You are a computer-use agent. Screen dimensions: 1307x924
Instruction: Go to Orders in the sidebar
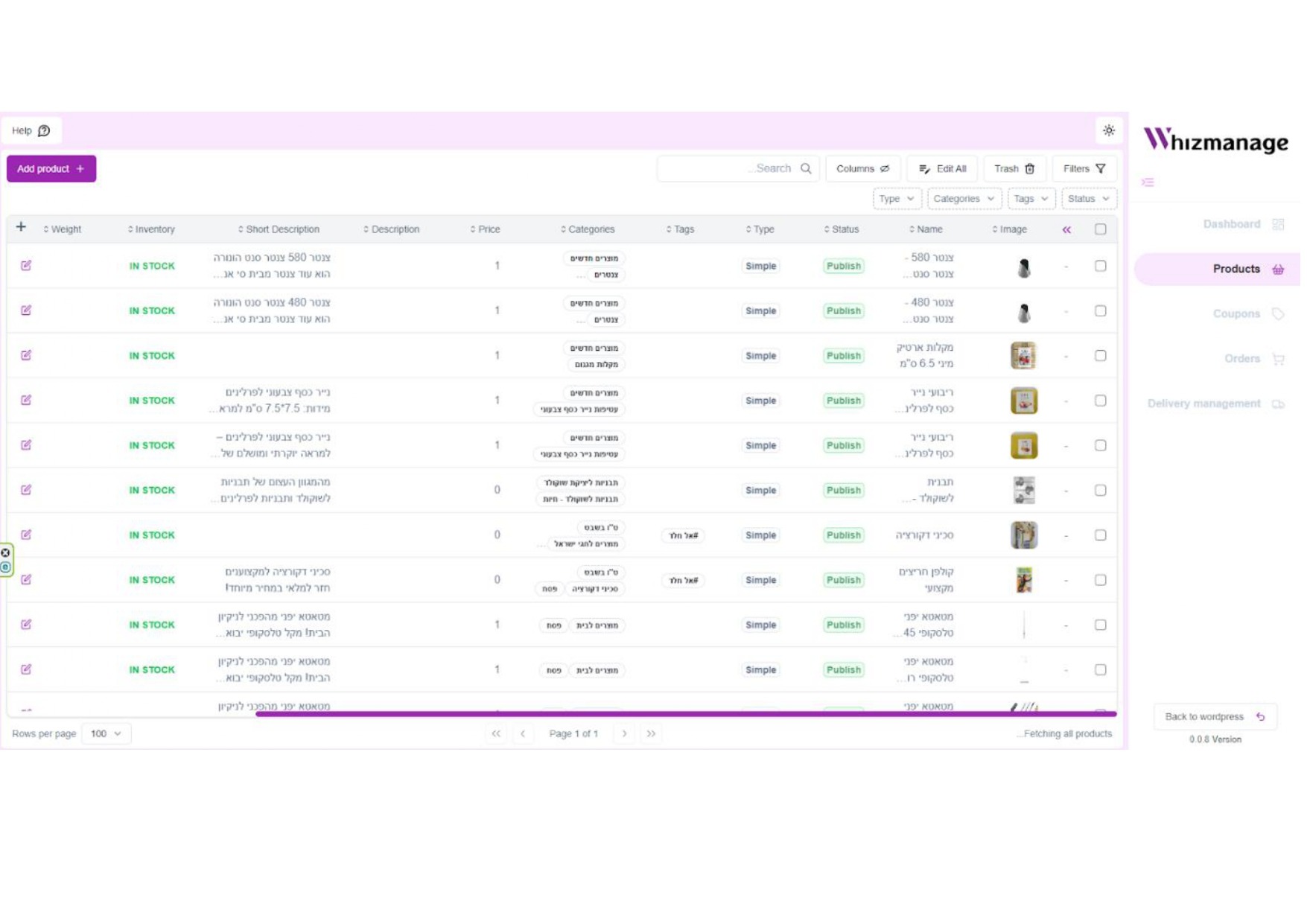1241,359
